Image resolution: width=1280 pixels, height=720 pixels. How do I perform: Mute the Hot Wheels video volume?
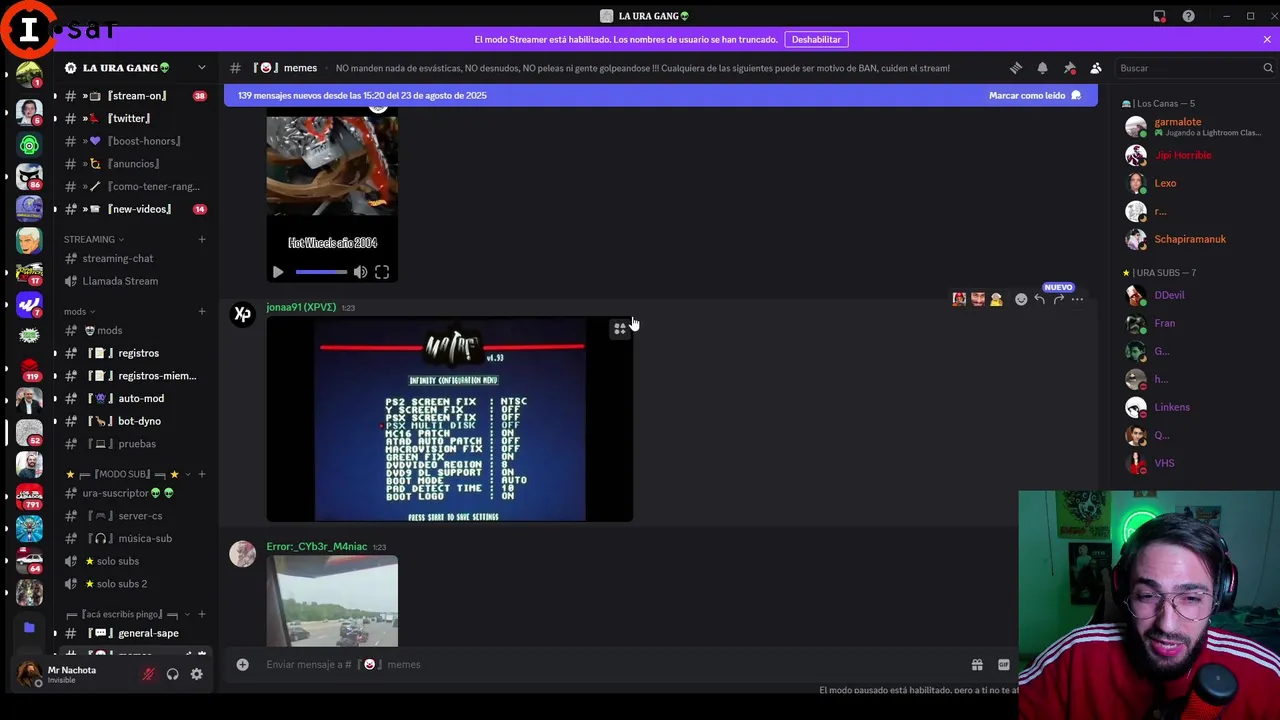pos(360,272)
